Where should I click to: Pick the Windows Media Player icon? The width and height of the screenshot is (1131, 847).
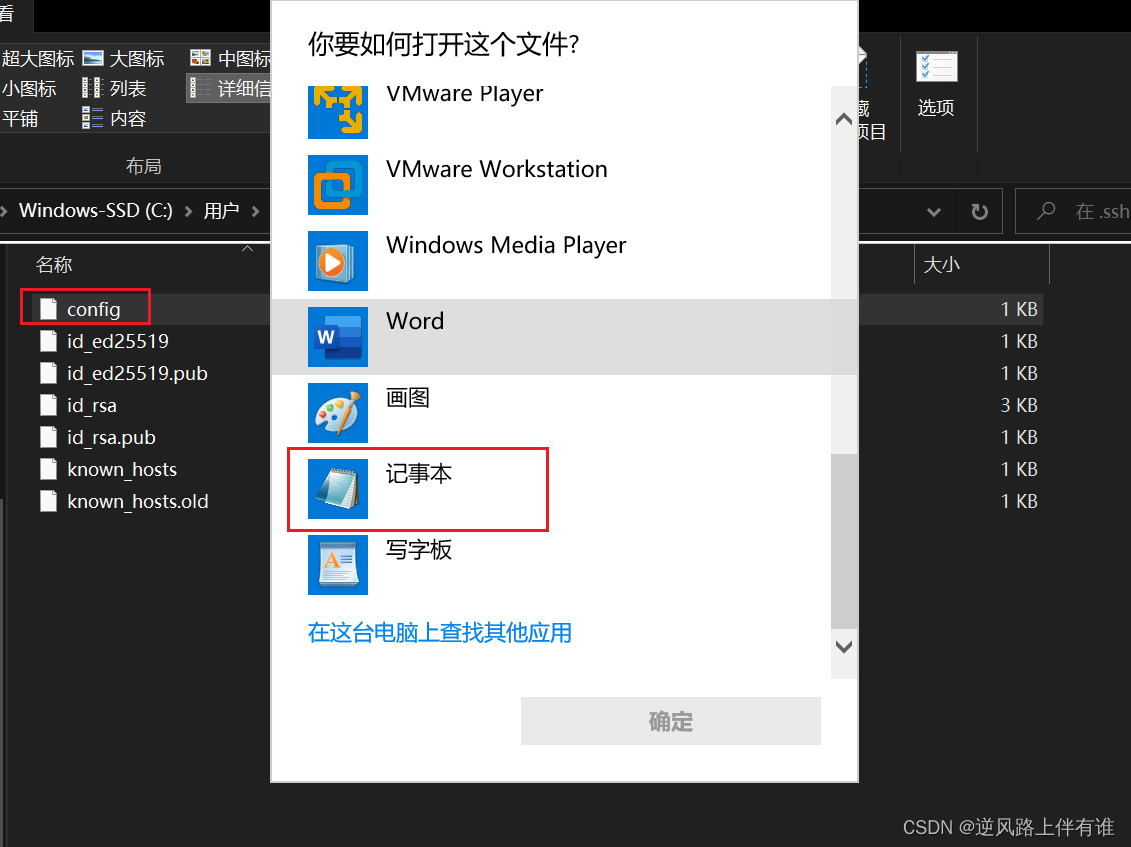tap(338, 260)
